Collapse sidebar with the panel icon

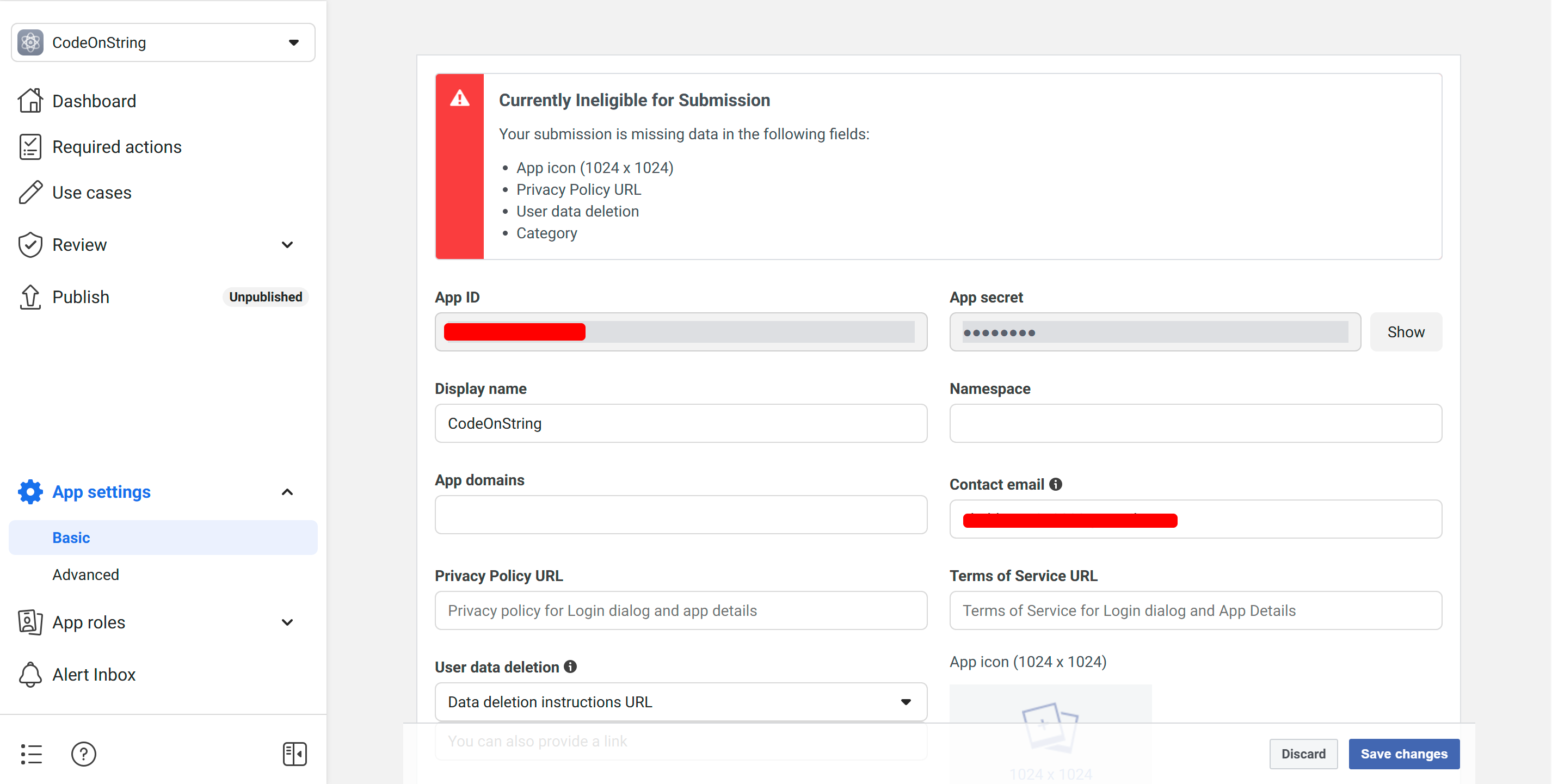click(x=294, y=754)
